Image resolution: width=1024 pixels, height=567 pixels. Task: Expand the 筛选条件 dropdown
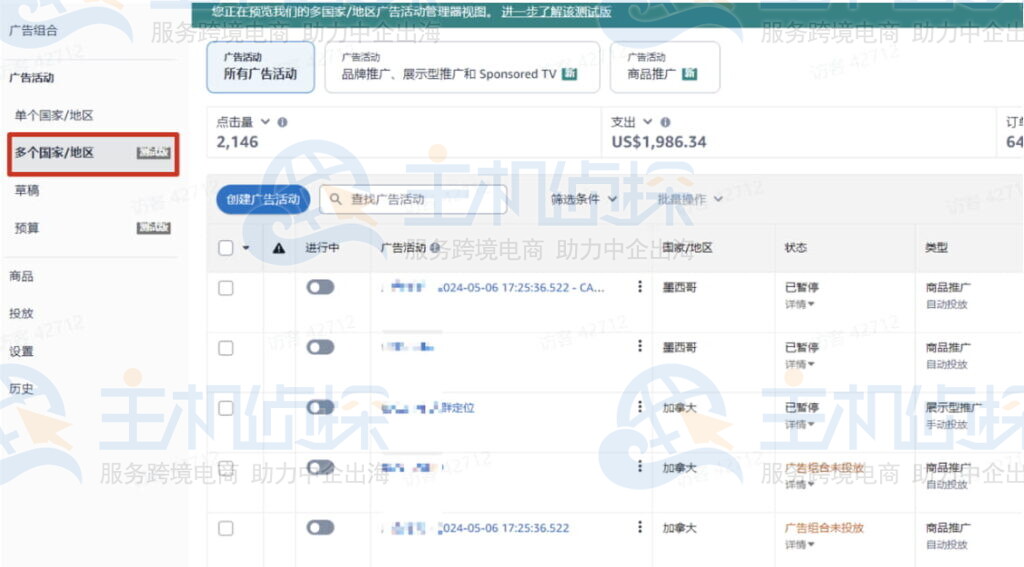(x=584, y=199)
